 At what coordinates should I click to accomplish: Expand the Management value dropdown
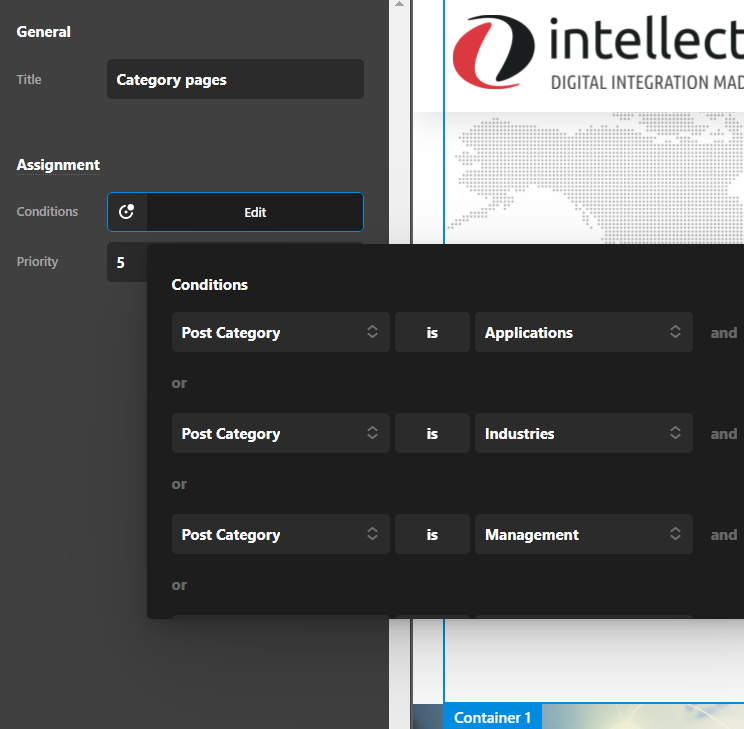pos(583,535)
